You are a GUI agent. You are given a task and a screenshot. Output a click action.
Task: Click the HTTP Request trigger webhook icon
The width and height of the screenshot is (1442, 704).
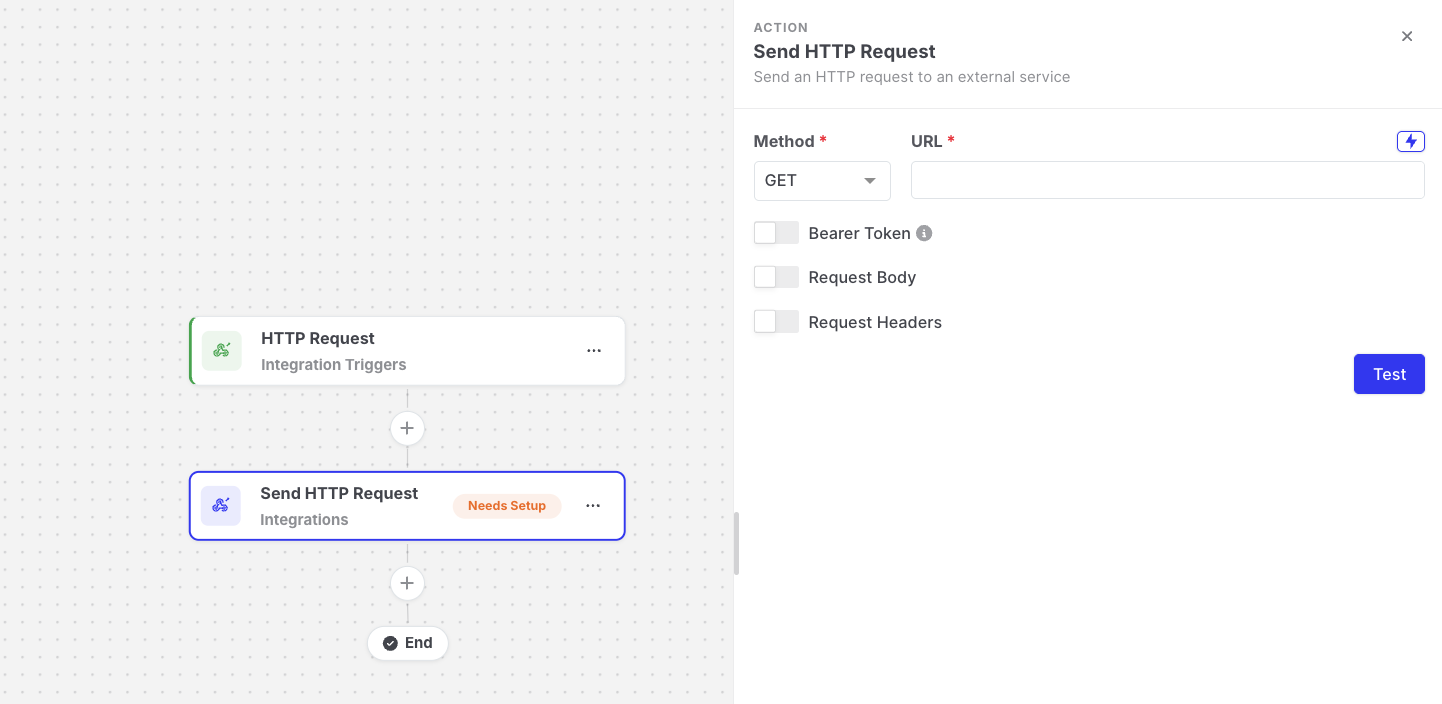[221, 351]
